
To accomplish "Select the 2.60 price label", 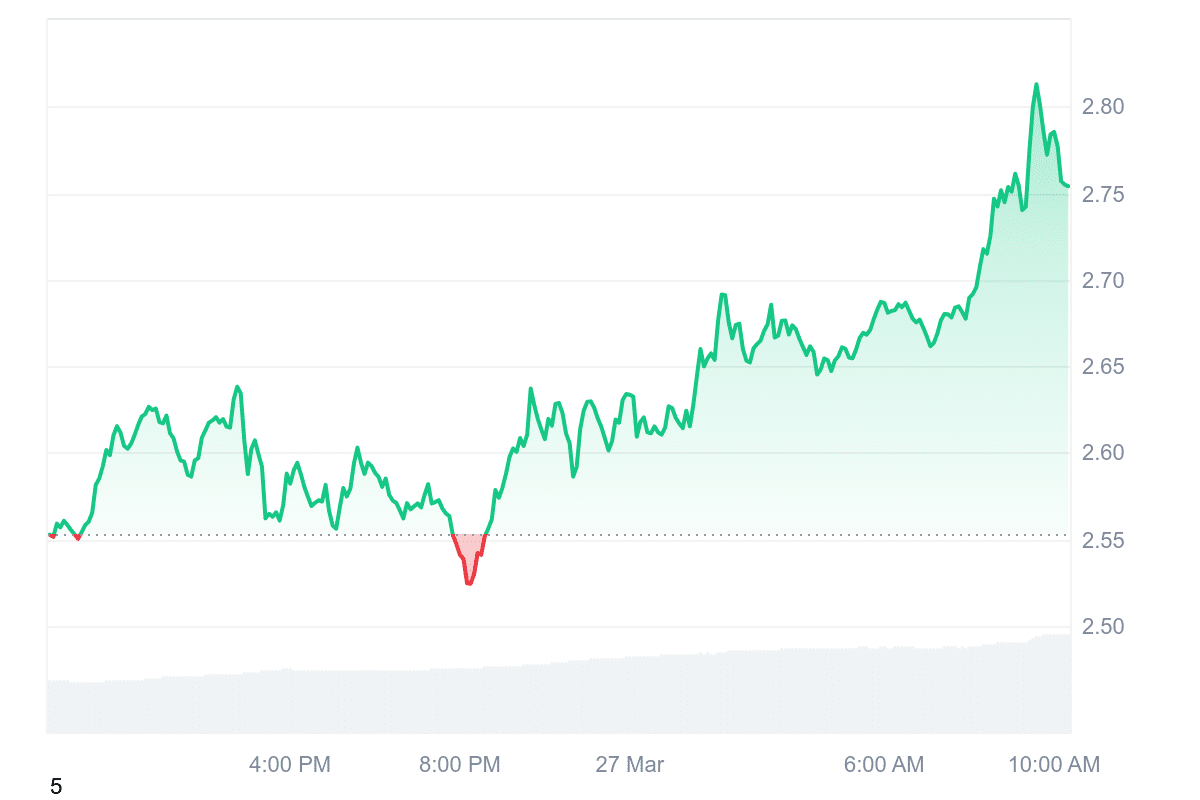I will (x=1104, y=453).
